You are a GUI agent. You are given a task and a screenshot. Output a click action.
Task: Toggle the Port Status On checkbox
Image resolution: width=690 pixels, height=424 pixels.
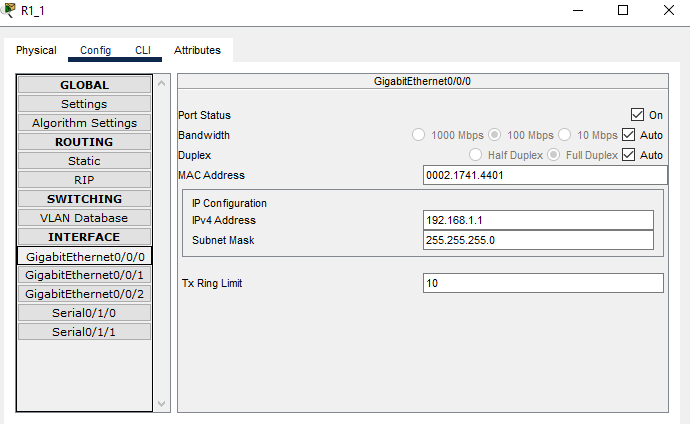click(x=637, y=115)
